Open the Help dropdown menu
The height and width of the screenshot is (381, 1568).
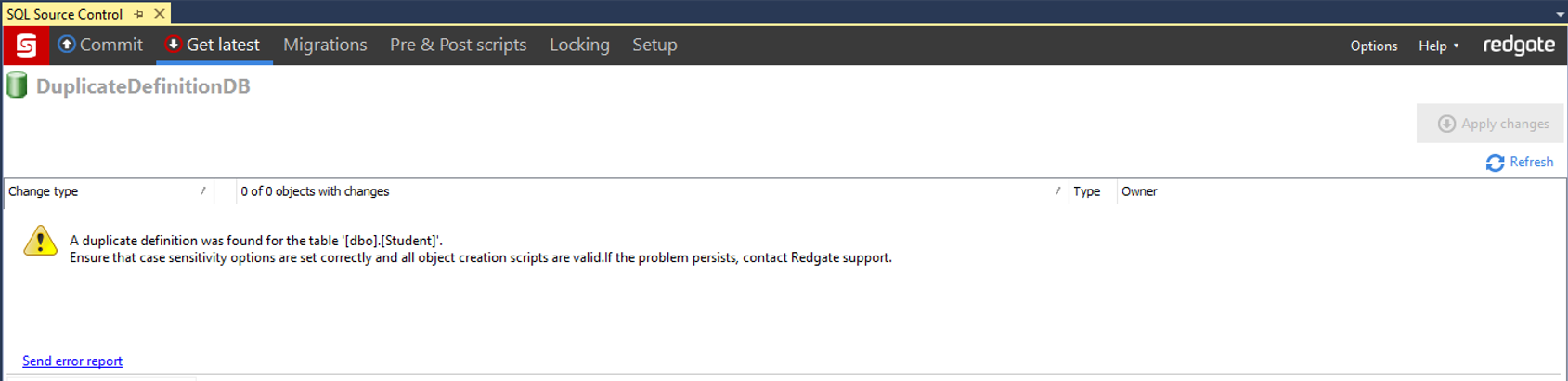1438,46
